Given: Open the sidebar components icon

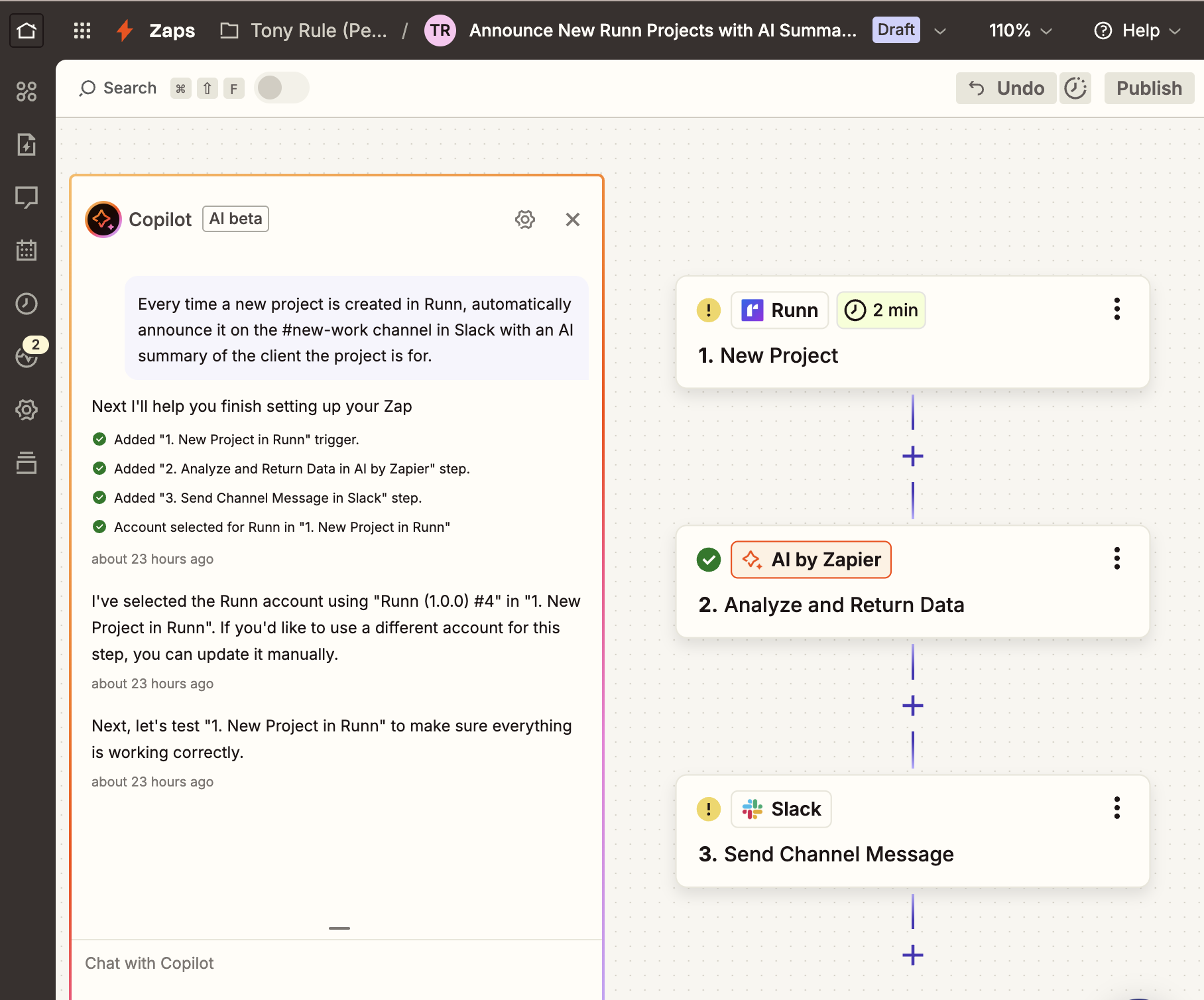Looking at the screenshot, I should coord(27,92).
